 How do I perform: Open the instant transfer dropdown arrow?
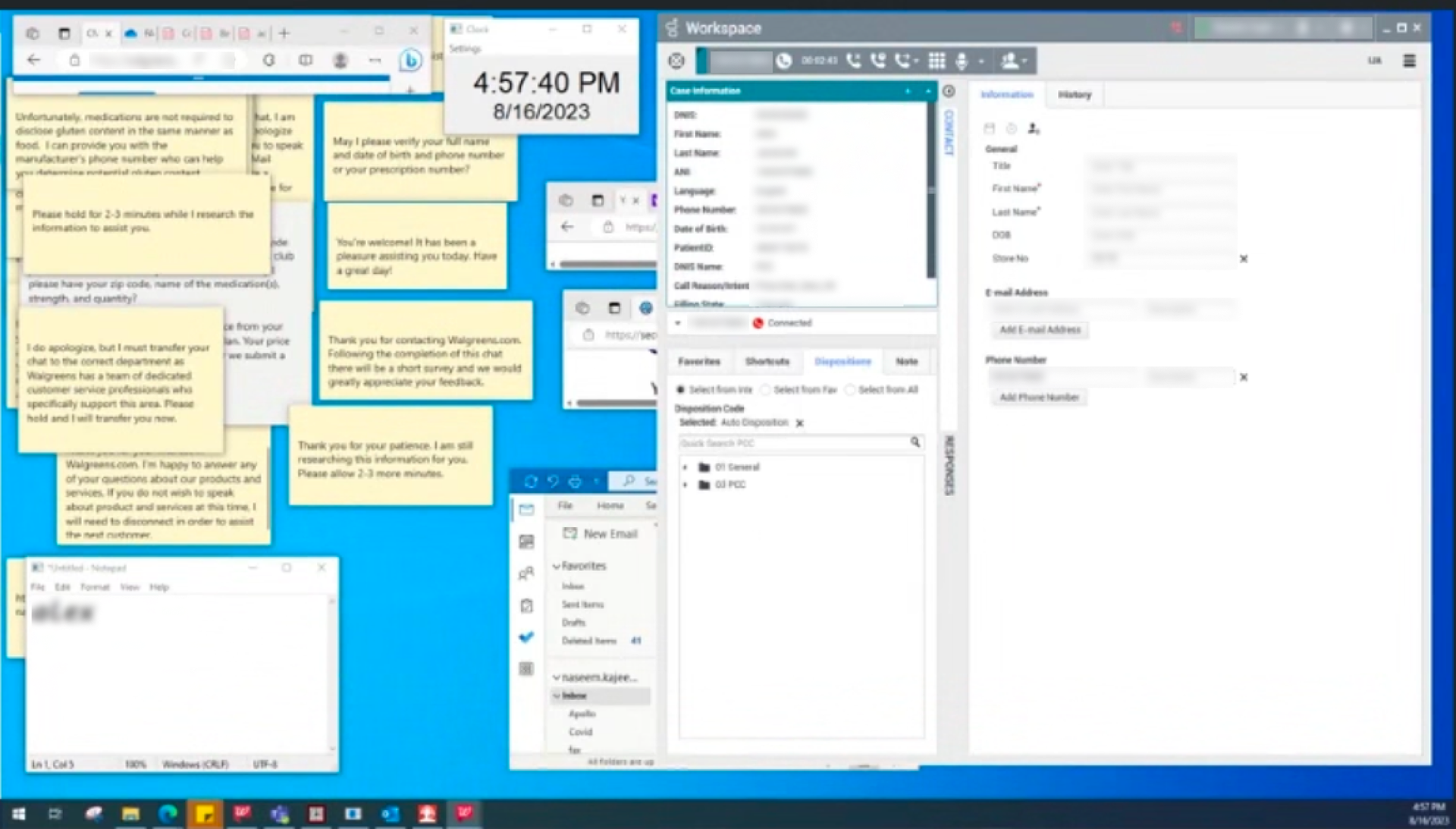(916, 61)
